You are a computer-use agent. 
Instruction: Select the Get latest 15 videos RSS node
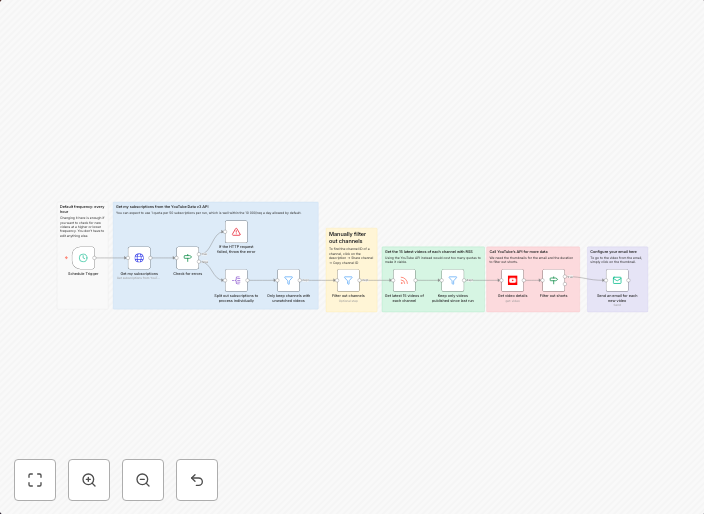(x=404, y=280)
